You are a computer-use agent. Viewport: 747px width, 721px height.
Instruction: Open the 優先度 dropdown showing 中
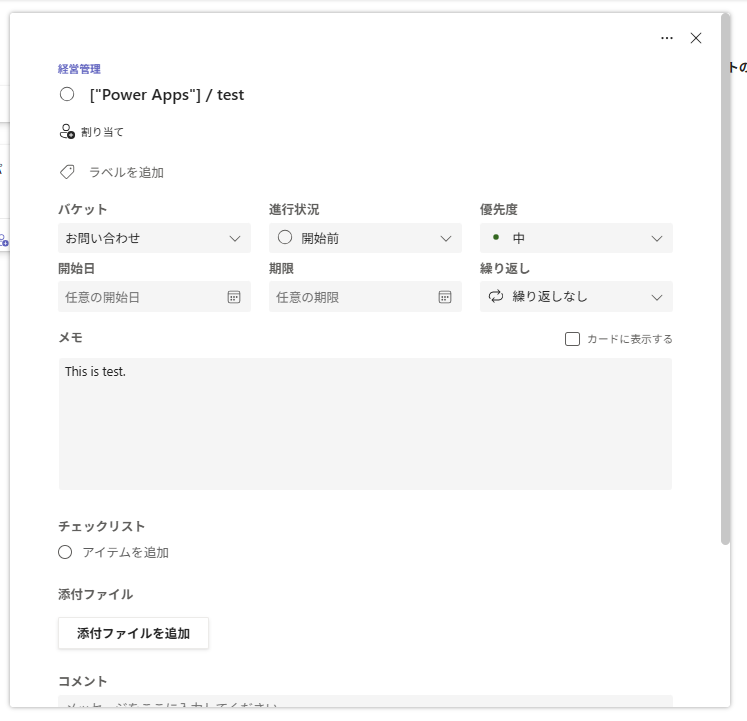pos(576,238)
